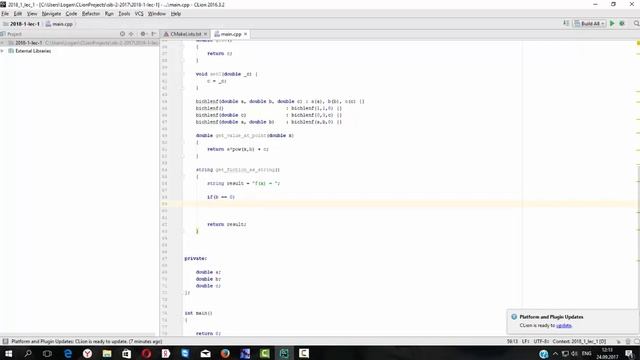Start debugging with the green bug icon
Image resolution: width=640 pixels, height=360 pixels.
tap(622, 24)
